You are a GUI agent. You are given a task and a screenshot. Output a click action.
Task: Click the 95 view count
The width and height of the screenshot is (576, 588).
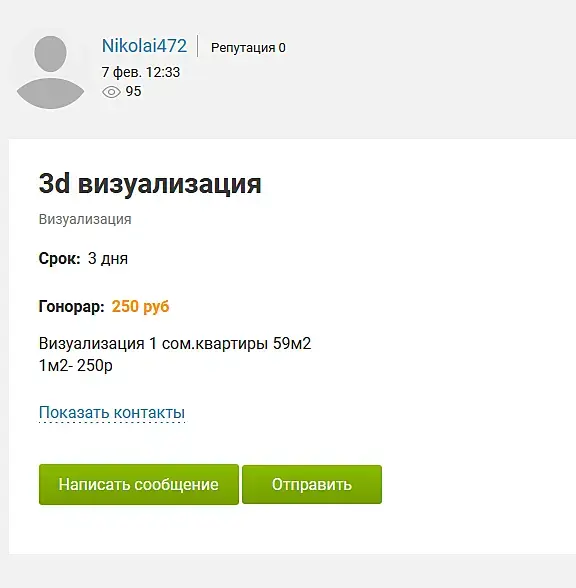pyautogui.click(x=134, y=92)
